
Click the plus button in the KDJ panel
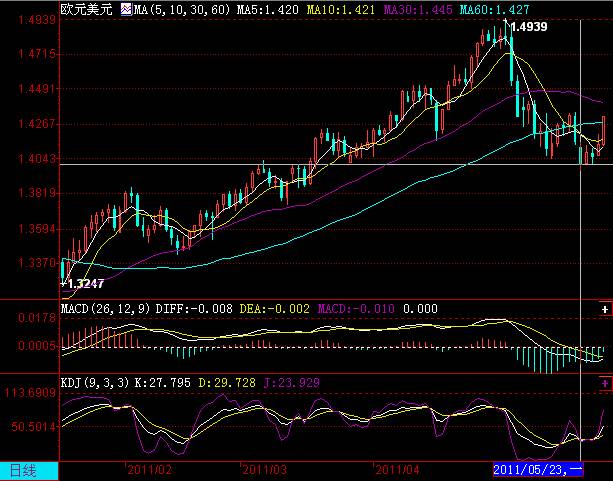(x=605, y=383)
